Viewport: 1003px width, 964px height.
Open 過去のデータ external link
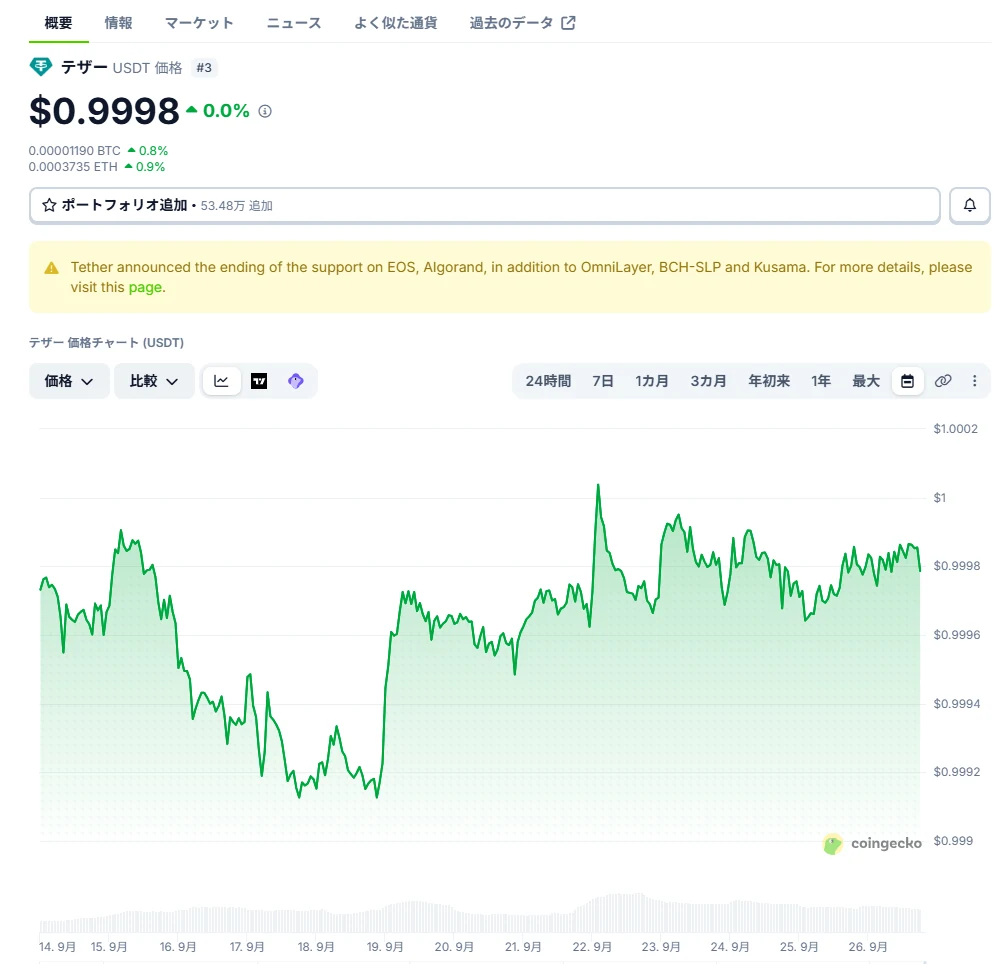(x=522, y=23)
